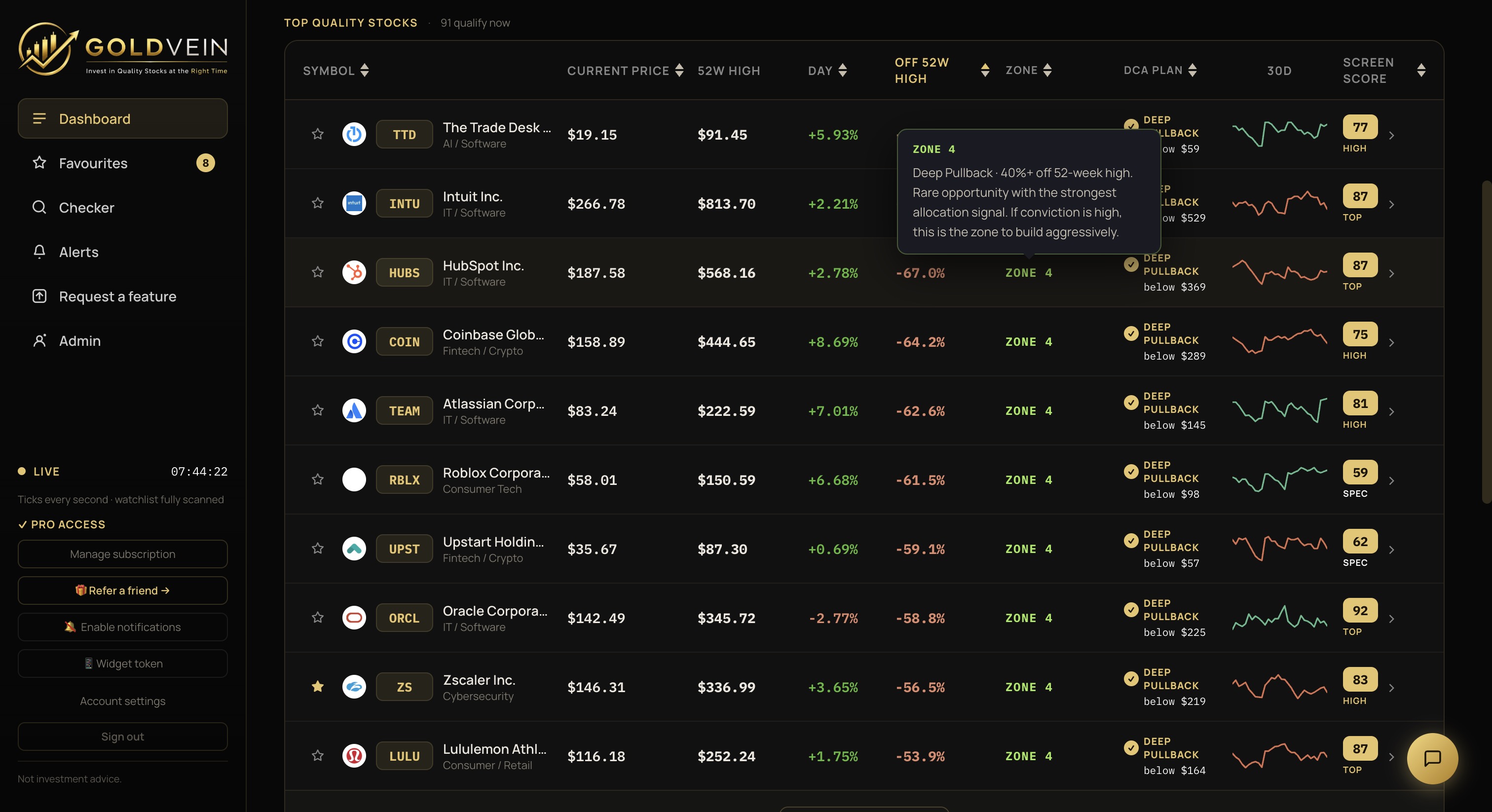This screenshot has height=812, width=1492.
Task: Click the GoldVein logo
Action: 122,49
